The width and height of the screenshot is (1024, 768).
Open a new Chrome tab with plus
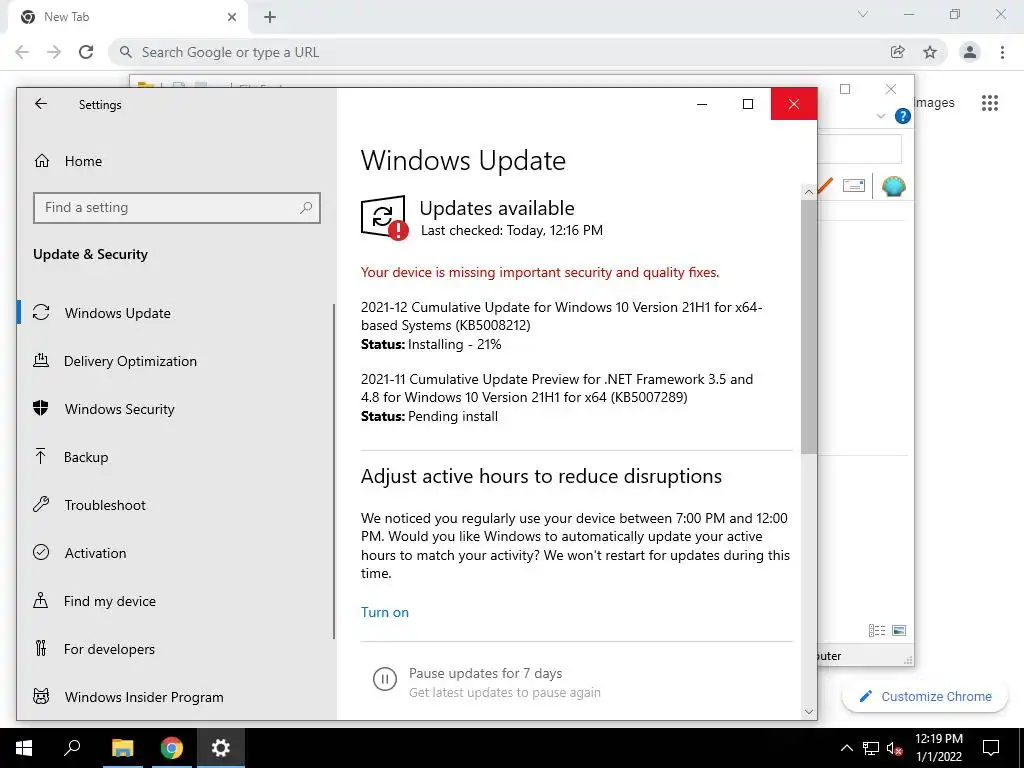click(270, 17)
